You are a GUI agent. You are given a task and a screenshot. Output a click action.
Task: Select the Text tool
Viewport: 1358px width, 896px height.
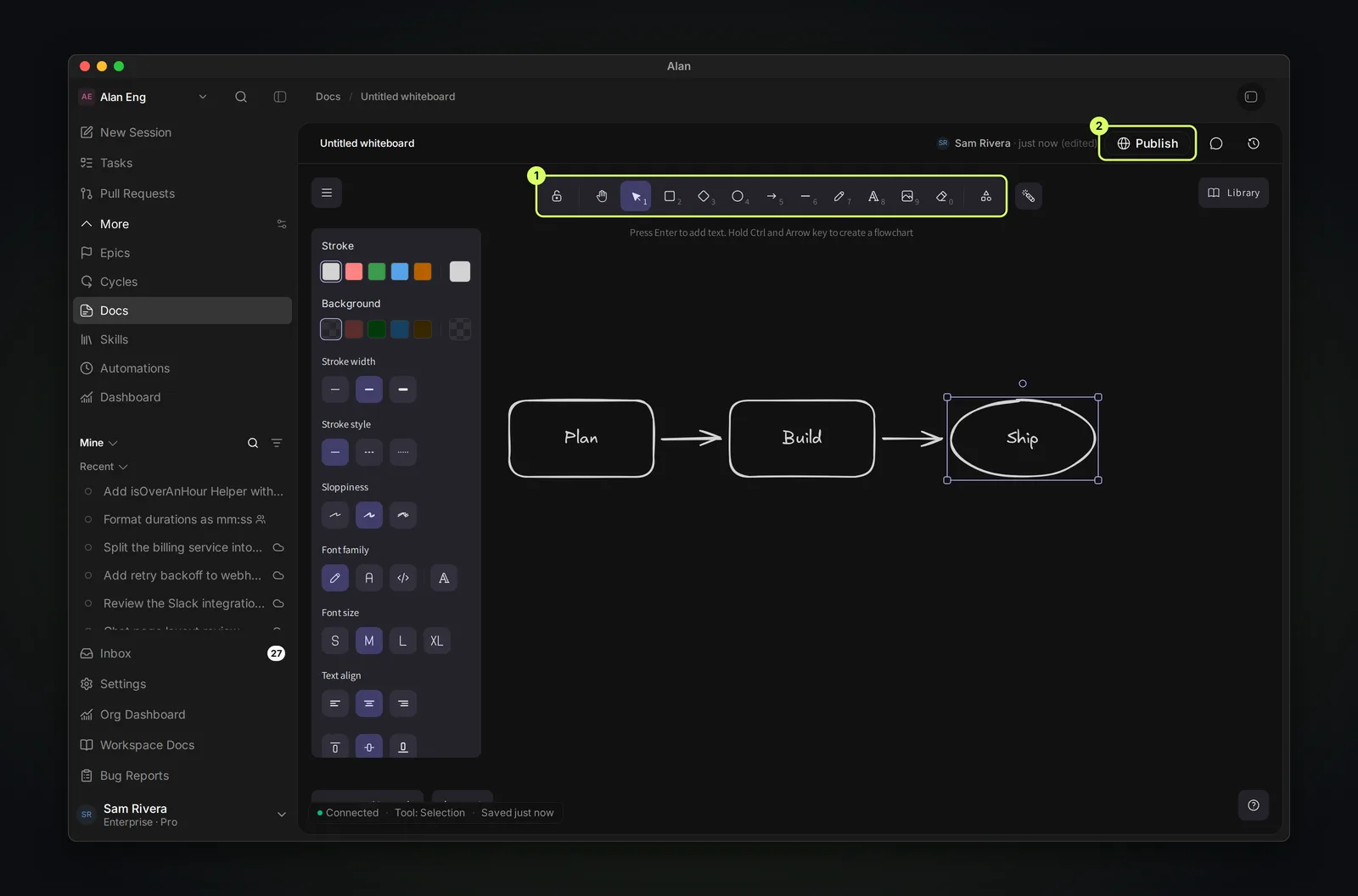[x=873, y=196]
